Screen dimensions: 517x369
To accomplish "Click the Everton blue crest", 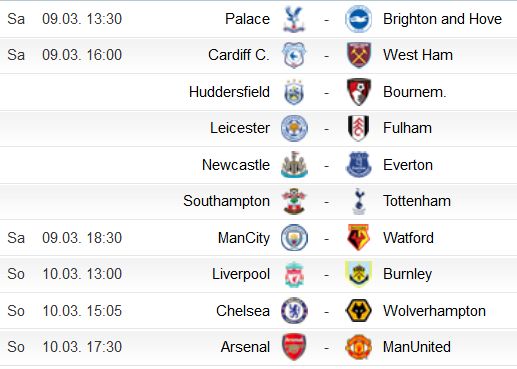I will coord(358,164).
